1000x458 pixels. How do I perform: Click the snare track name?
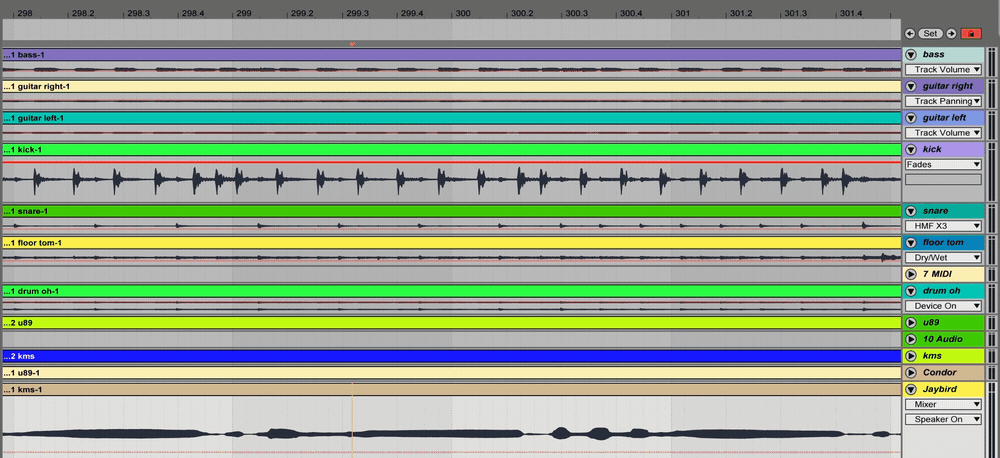pos(936,211)
